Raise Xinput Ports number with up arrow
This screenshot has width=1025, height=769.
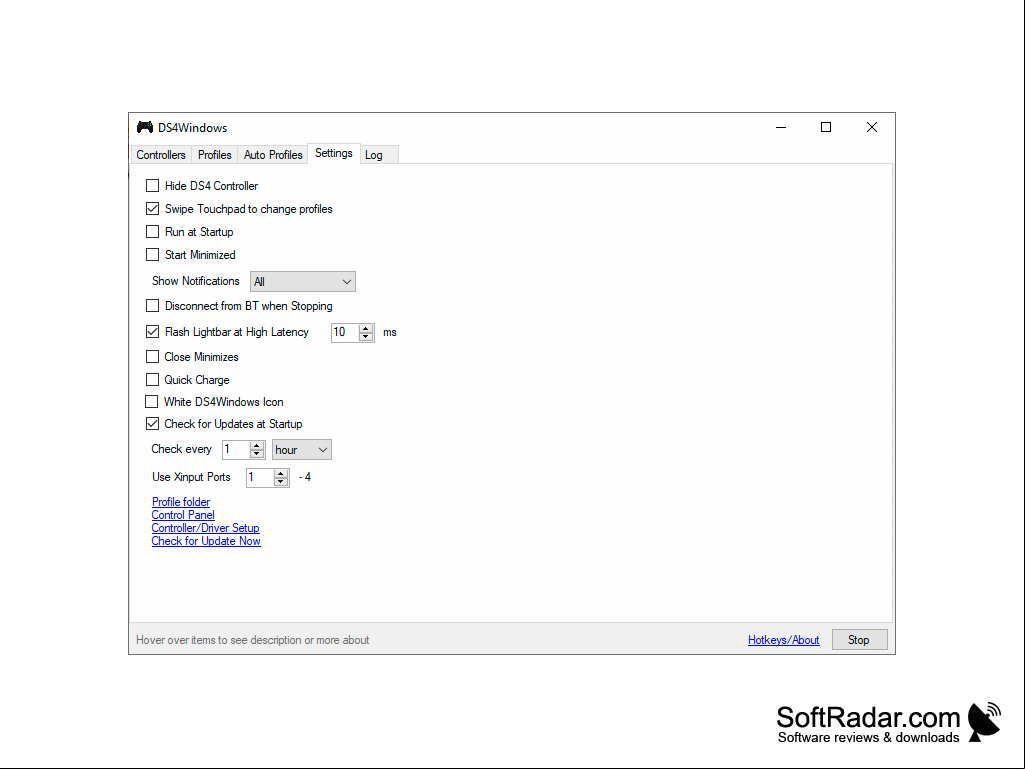[x=281, y=473]
